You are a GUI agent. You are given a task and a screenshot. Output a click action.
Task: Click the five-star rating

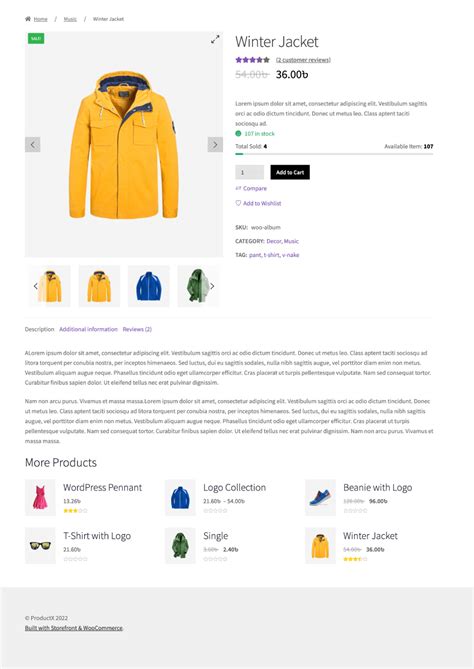(253, 60)
